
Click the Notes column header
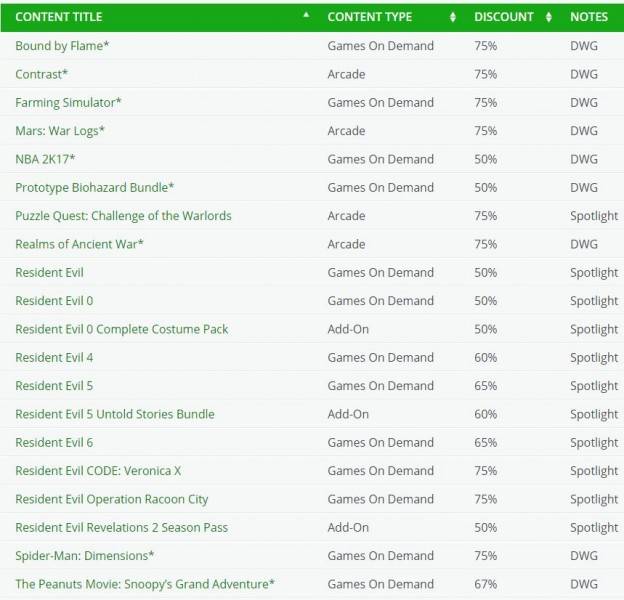point(589,17)
